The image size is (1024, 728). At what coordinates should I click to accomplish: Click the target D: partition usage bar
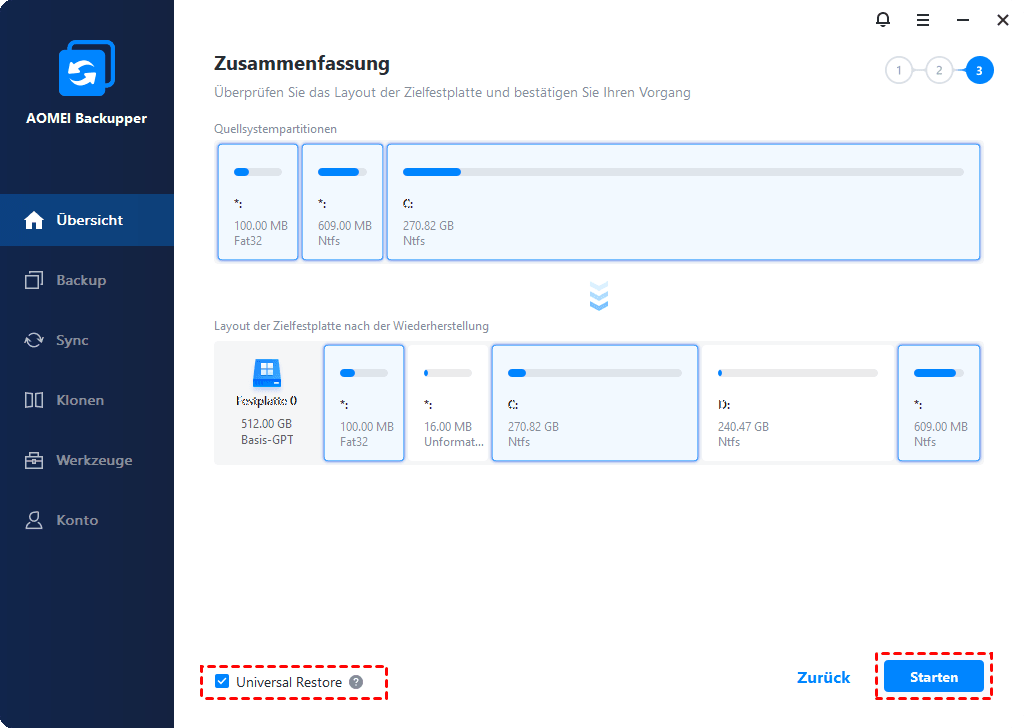coord(798,373)
